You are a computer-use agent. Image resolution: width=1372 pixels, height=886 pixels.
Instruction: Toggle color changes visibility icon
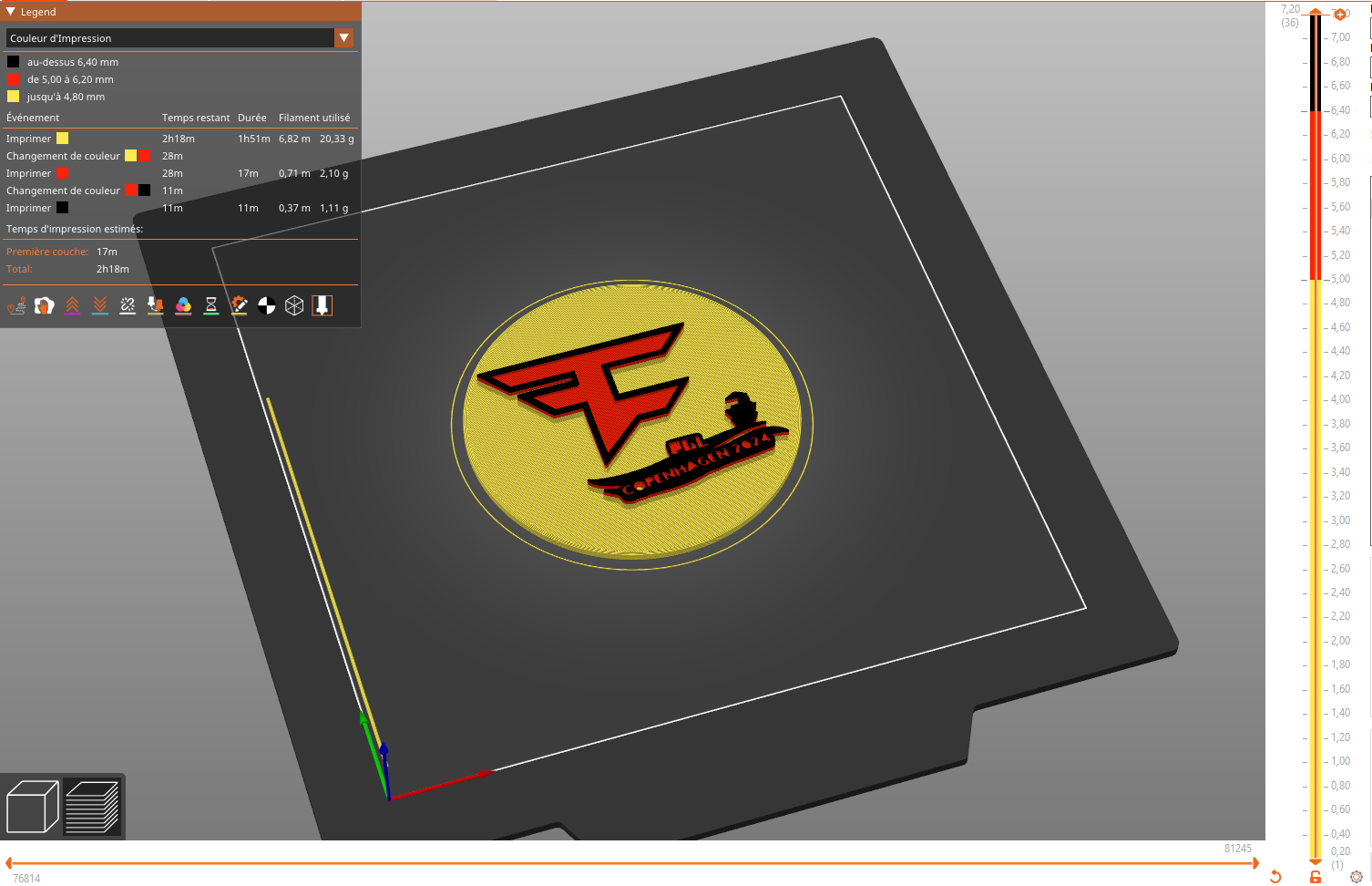click(183, 305)
